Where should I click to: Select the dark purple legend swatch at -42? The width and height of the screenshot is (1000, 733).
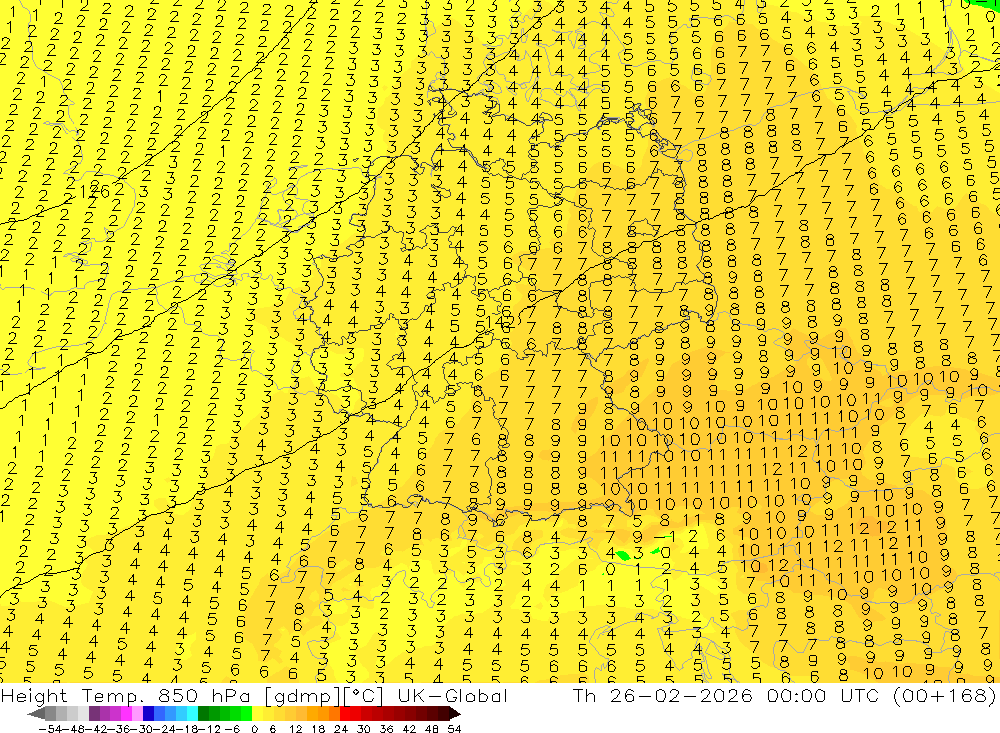(94, 714)
